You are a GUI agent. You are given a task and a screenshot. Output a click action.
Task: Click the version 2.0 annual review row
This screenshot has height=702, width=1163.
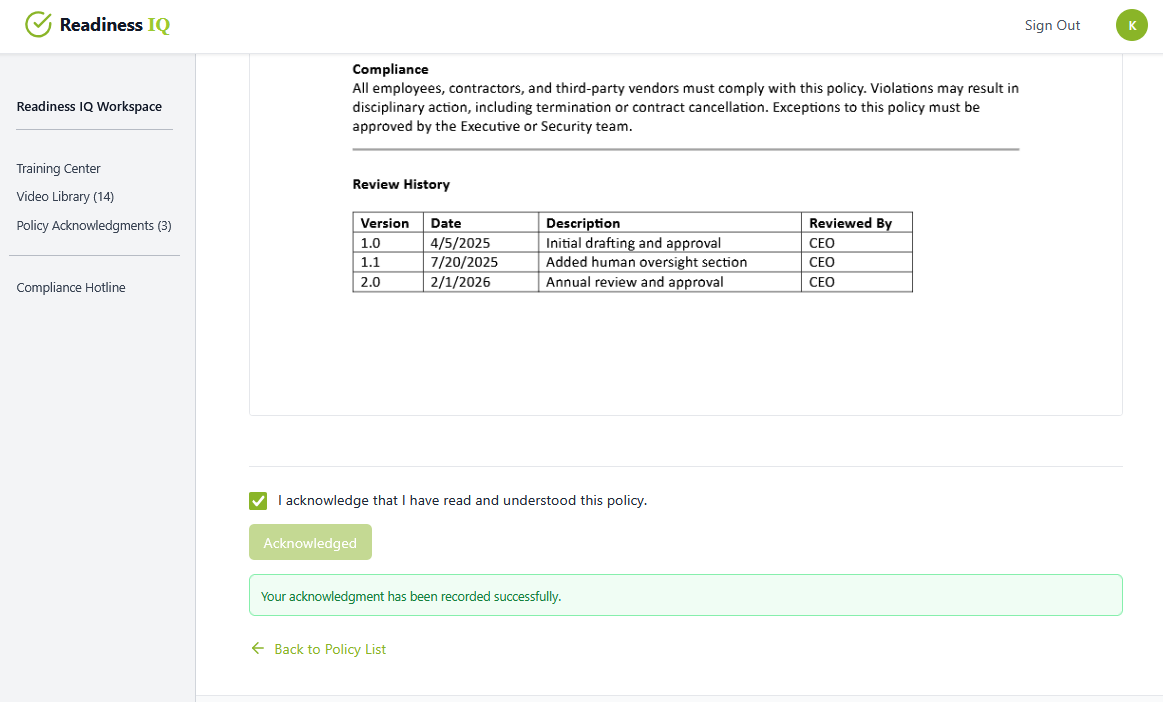(x=632, y=281)
